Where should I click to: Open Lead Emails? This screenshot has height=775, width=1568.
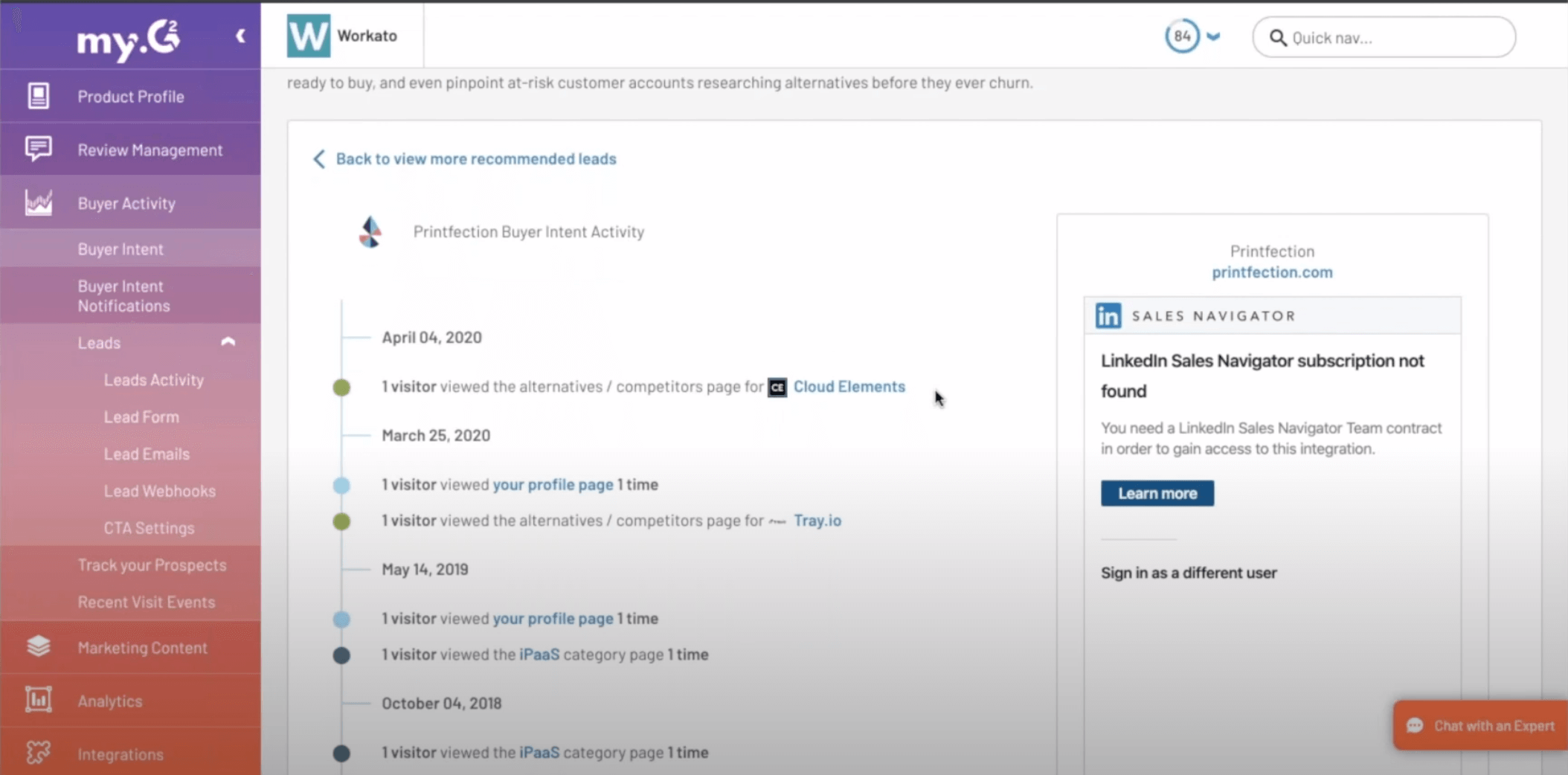[147, 454]
